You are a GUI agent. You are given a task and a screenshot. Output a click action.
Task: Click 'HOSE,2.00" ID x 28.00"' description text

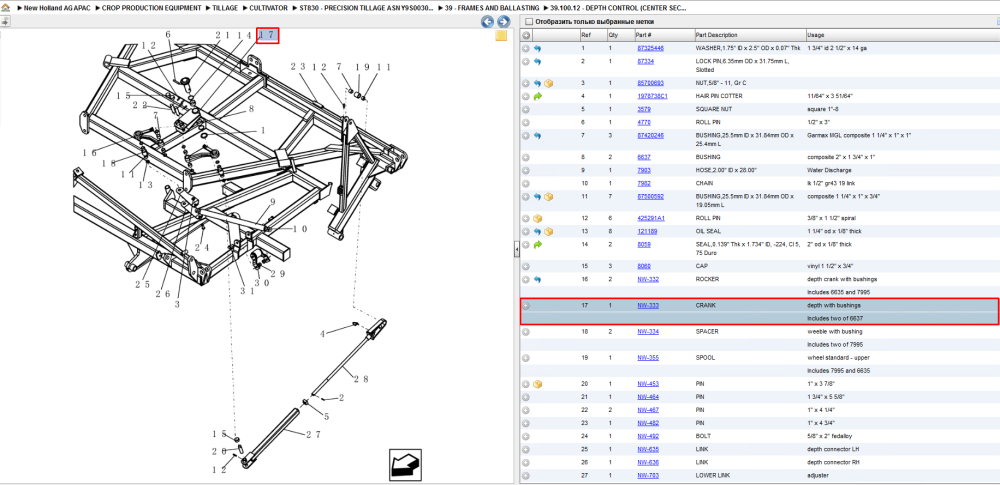(x=725, y=170)
